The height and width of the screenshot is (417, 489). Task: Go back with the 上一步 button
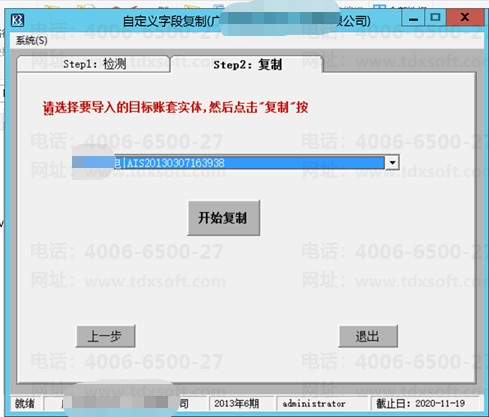pos(106,336)
